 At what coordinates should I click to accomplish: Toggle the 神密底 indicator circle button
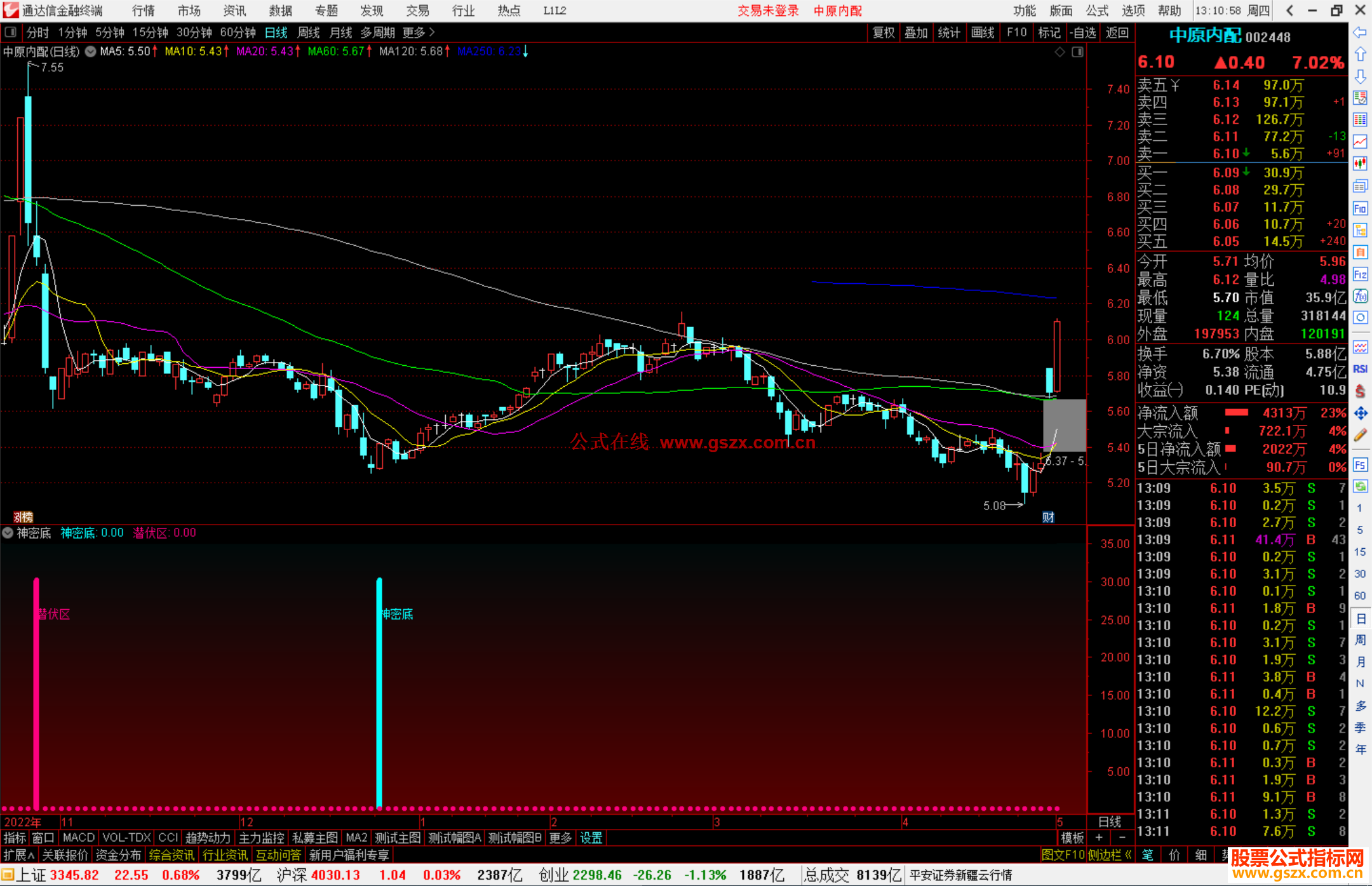click(x=8, y=533)
